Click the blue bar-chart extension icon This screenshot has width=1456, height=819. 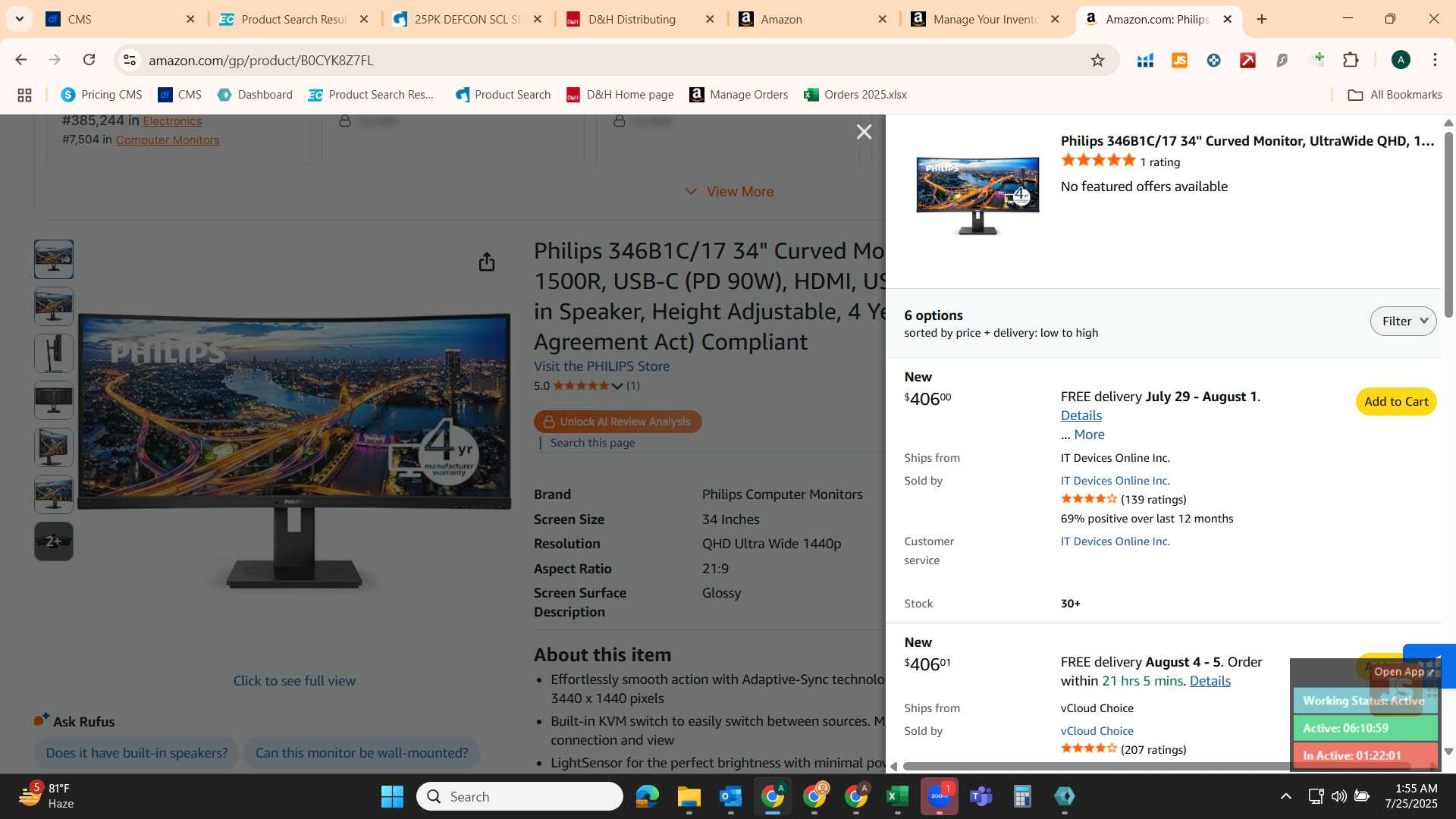(1145, 60)
